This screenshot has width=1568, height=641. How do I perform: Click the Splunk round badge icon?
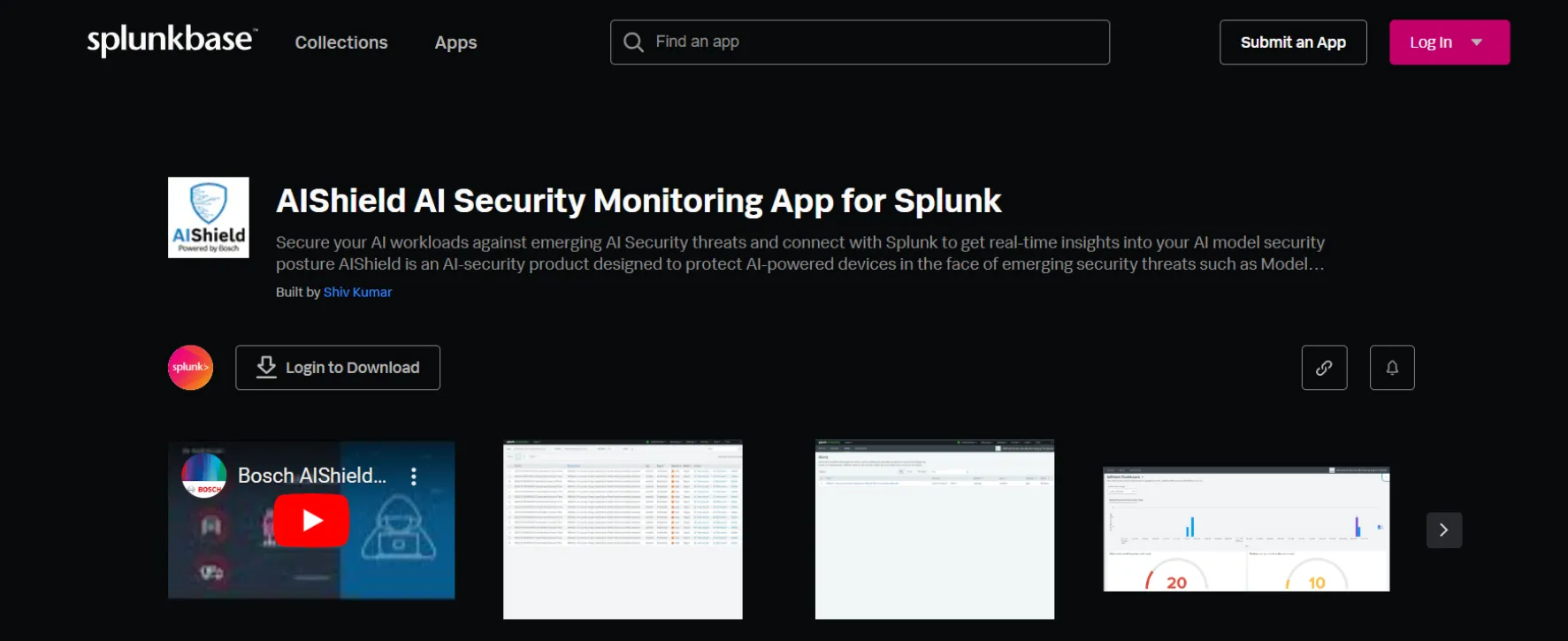[x=190, y=367]
